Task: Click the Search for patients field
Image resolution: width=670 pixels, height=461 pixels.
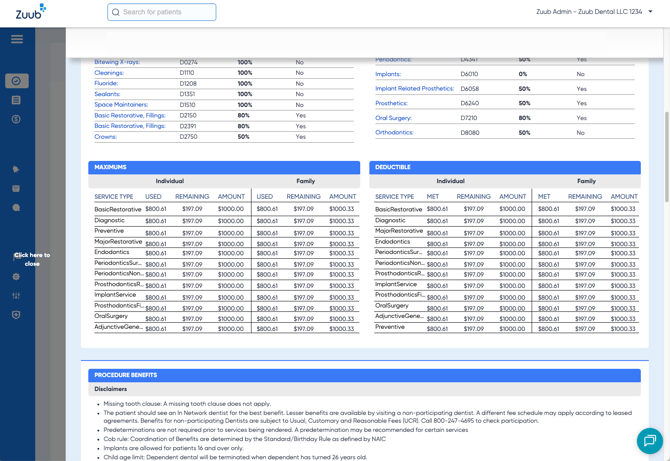Action: coord(162,12)
